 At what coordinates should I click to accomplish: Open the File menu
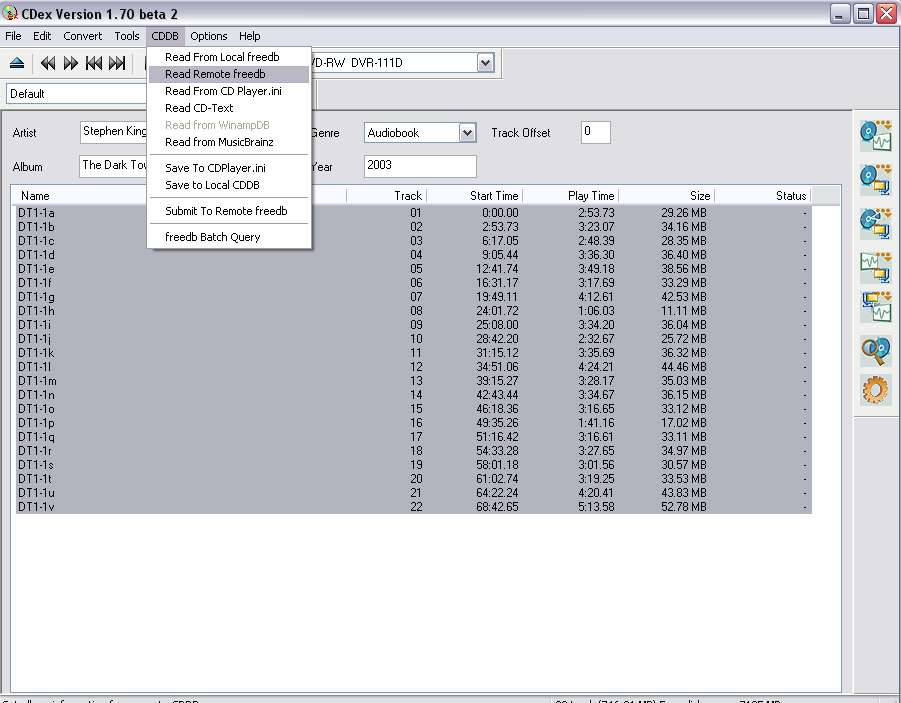[13, 36]
